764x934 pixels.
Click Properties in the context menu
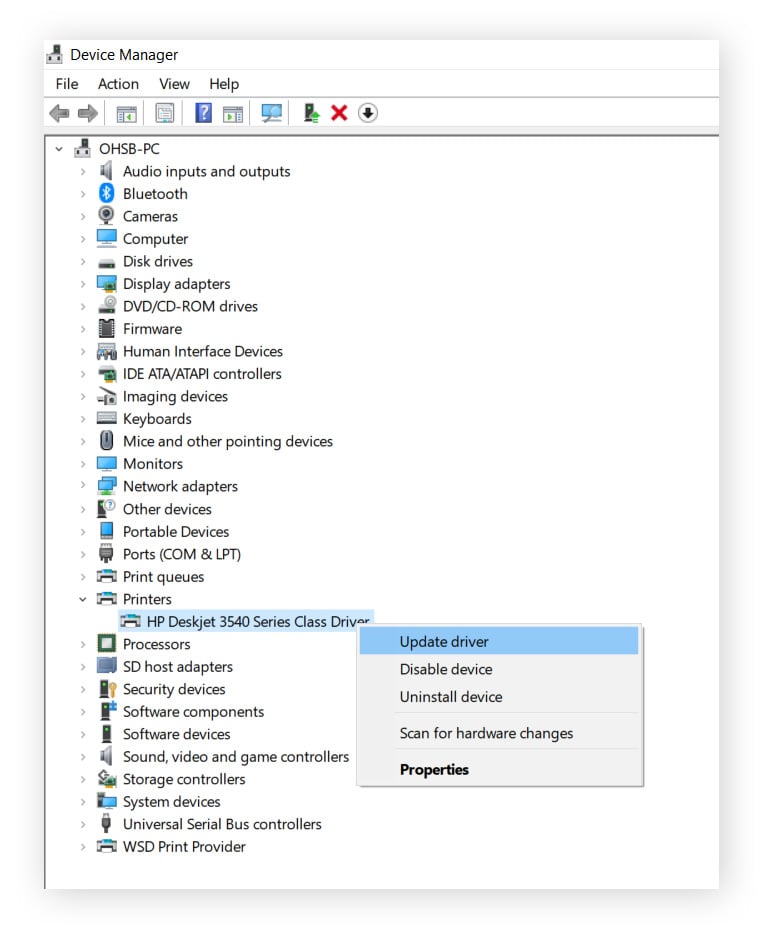pos(434,770)
